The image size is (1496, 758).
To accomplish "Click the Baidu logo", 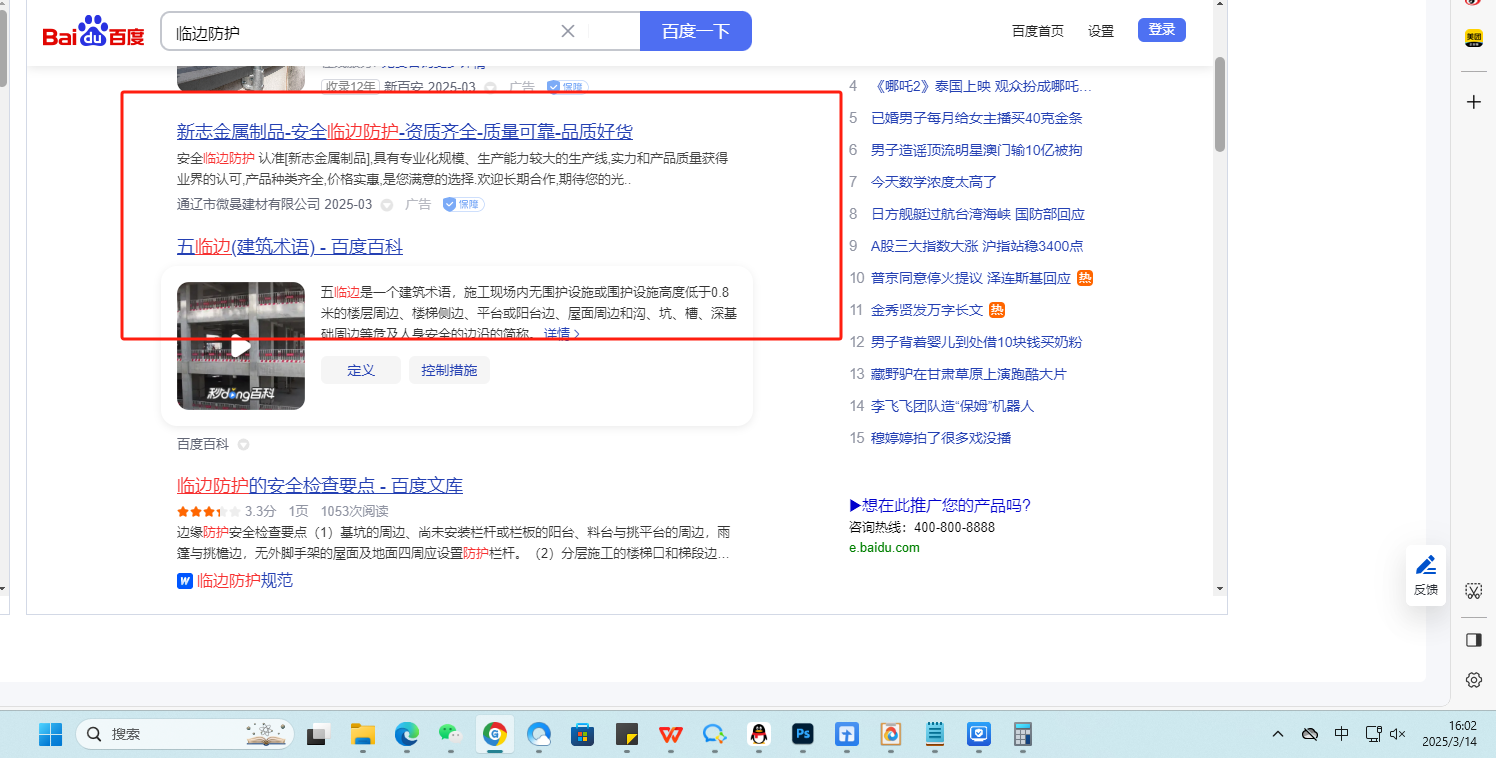I will click(x=93, y=32).
